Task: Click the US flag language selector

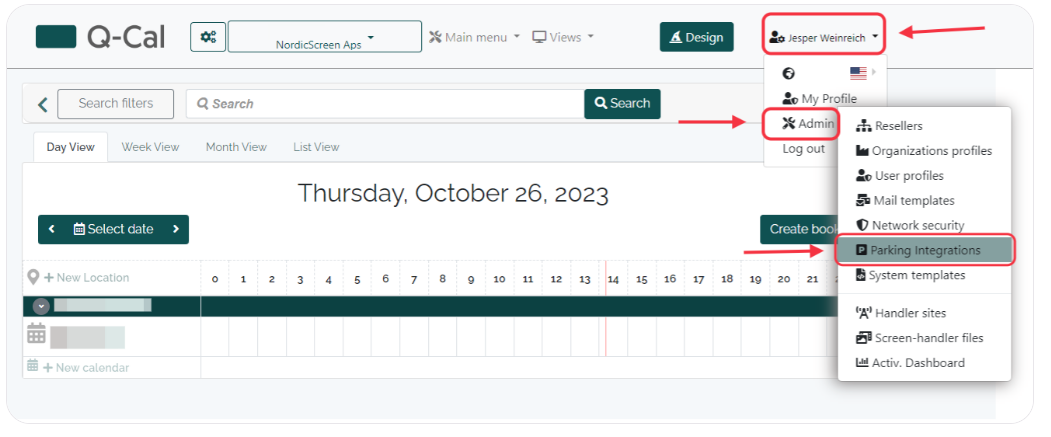Action: (858, 73)
